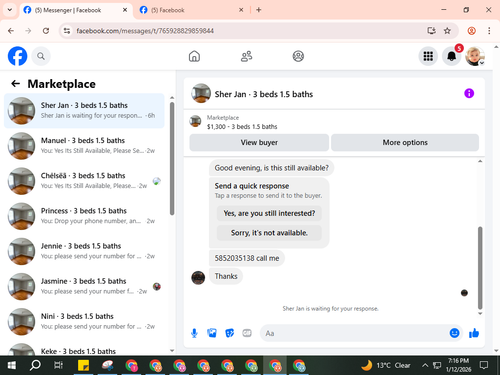Open Task View on taskbar
Viewport: 500px width, 375px height.
[x=58, y=365]
